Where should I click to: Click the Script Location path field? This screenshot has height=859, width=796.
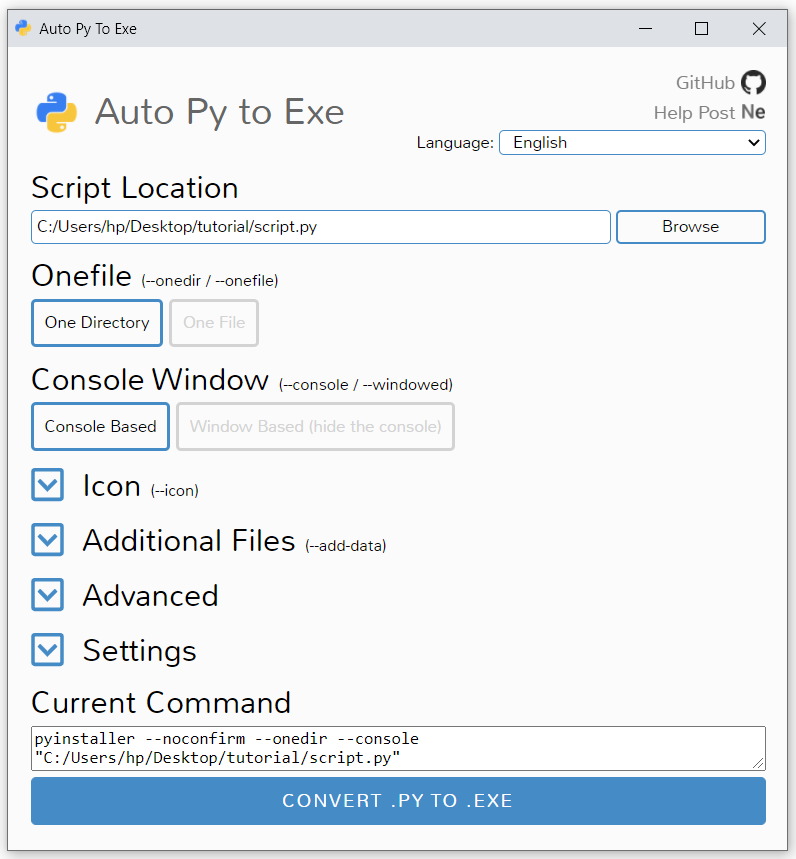321,227
